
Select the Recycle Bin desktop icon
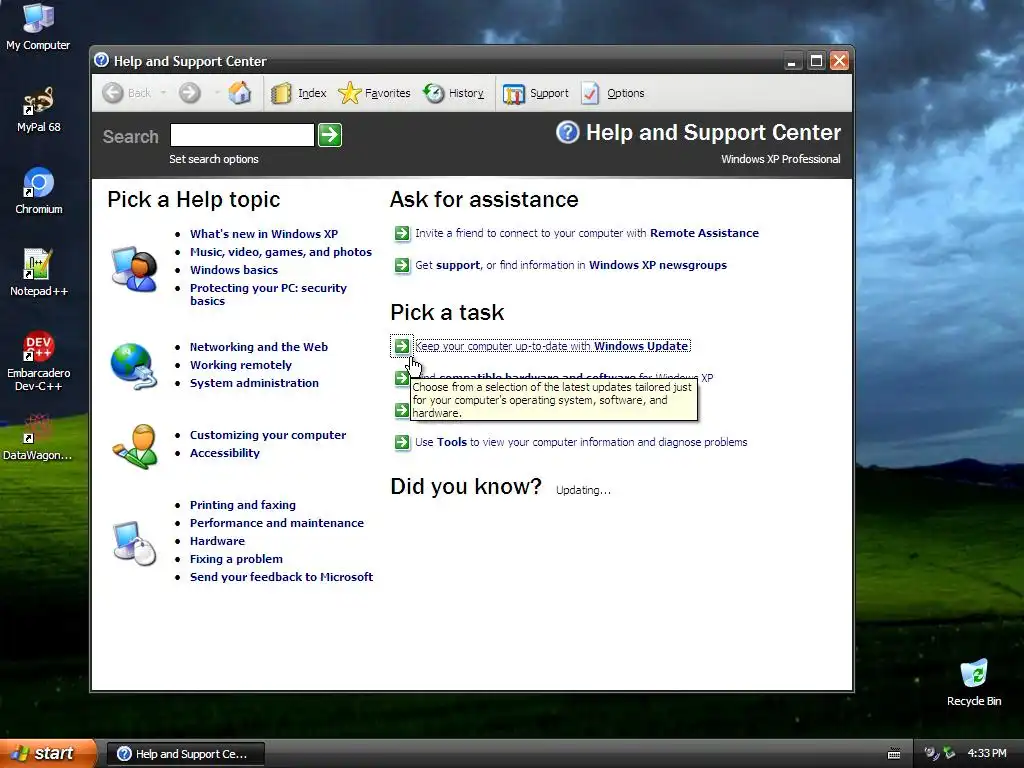974,682
